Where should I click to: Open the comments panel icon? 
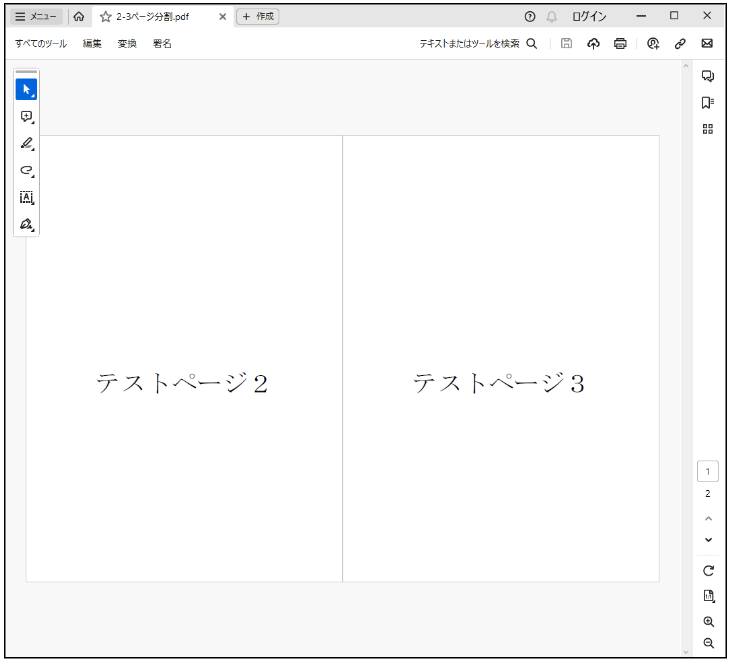pyautogui.click(x=708, y=76)
